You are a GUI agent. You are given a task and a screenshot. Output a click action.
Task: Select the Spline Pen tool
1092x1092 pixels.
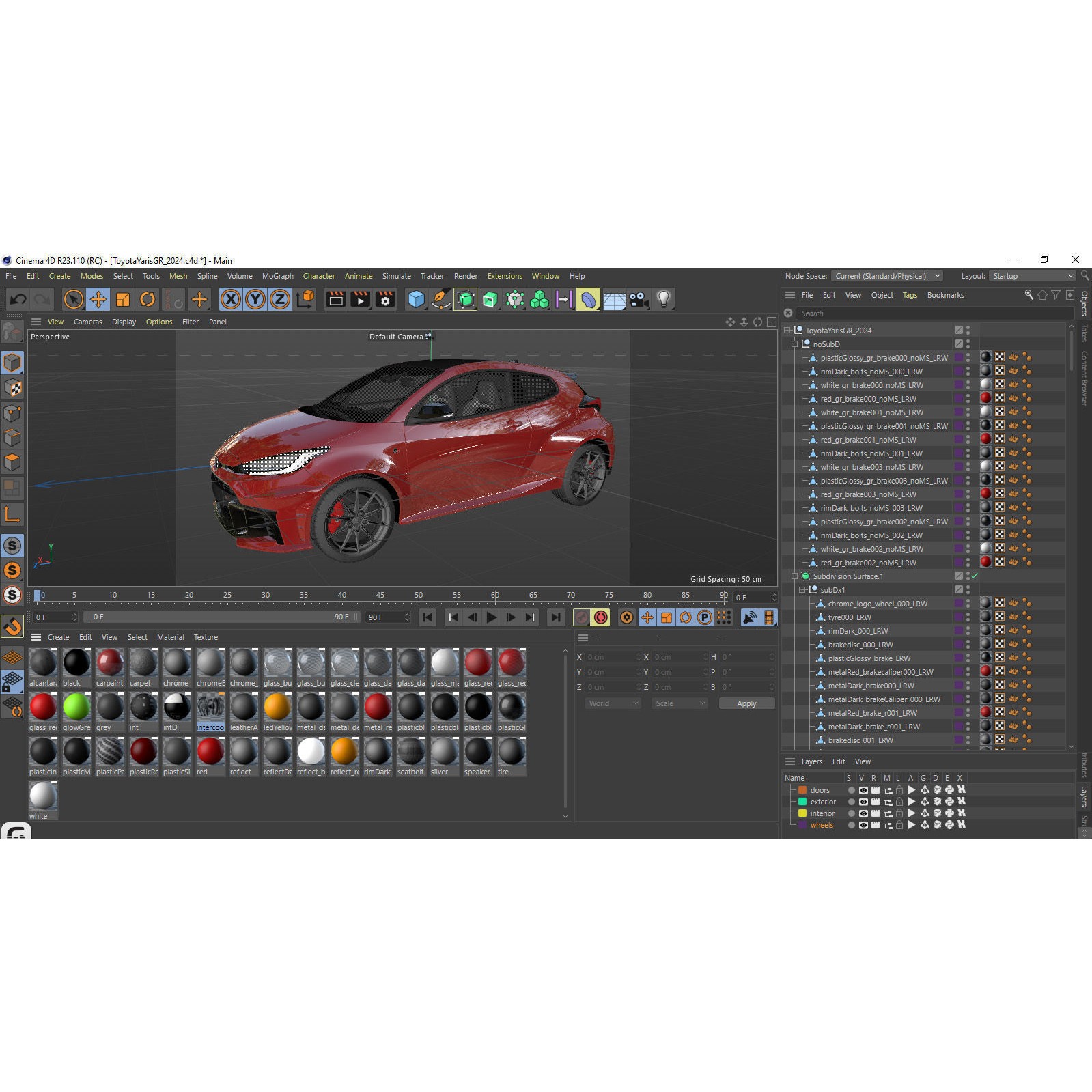(x=440, y=299)
